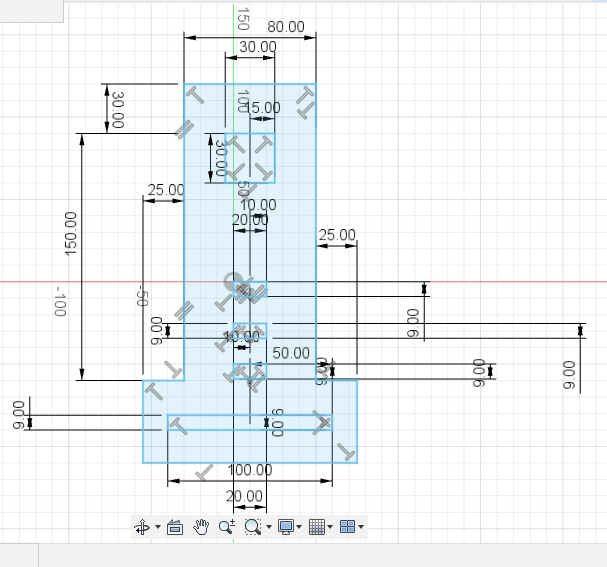The image size is (607, 567).
Task: Click the Viewports layout icon
Action: (x=347, y=527)
